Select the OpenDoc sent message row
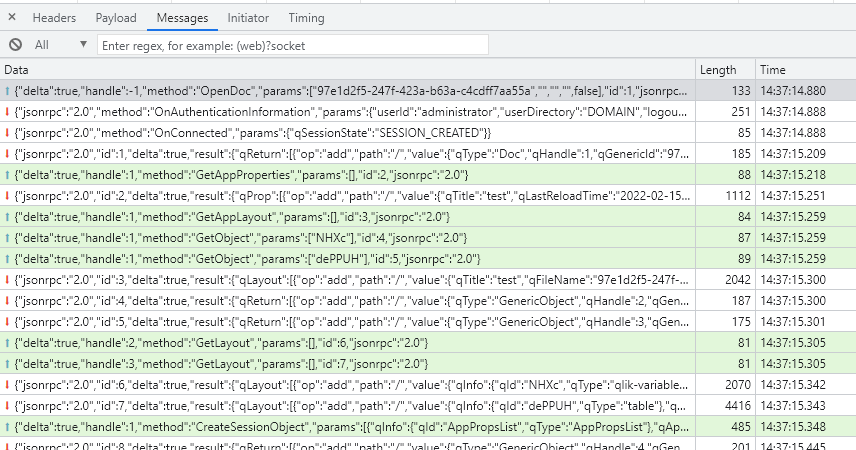 pos(350,90)
